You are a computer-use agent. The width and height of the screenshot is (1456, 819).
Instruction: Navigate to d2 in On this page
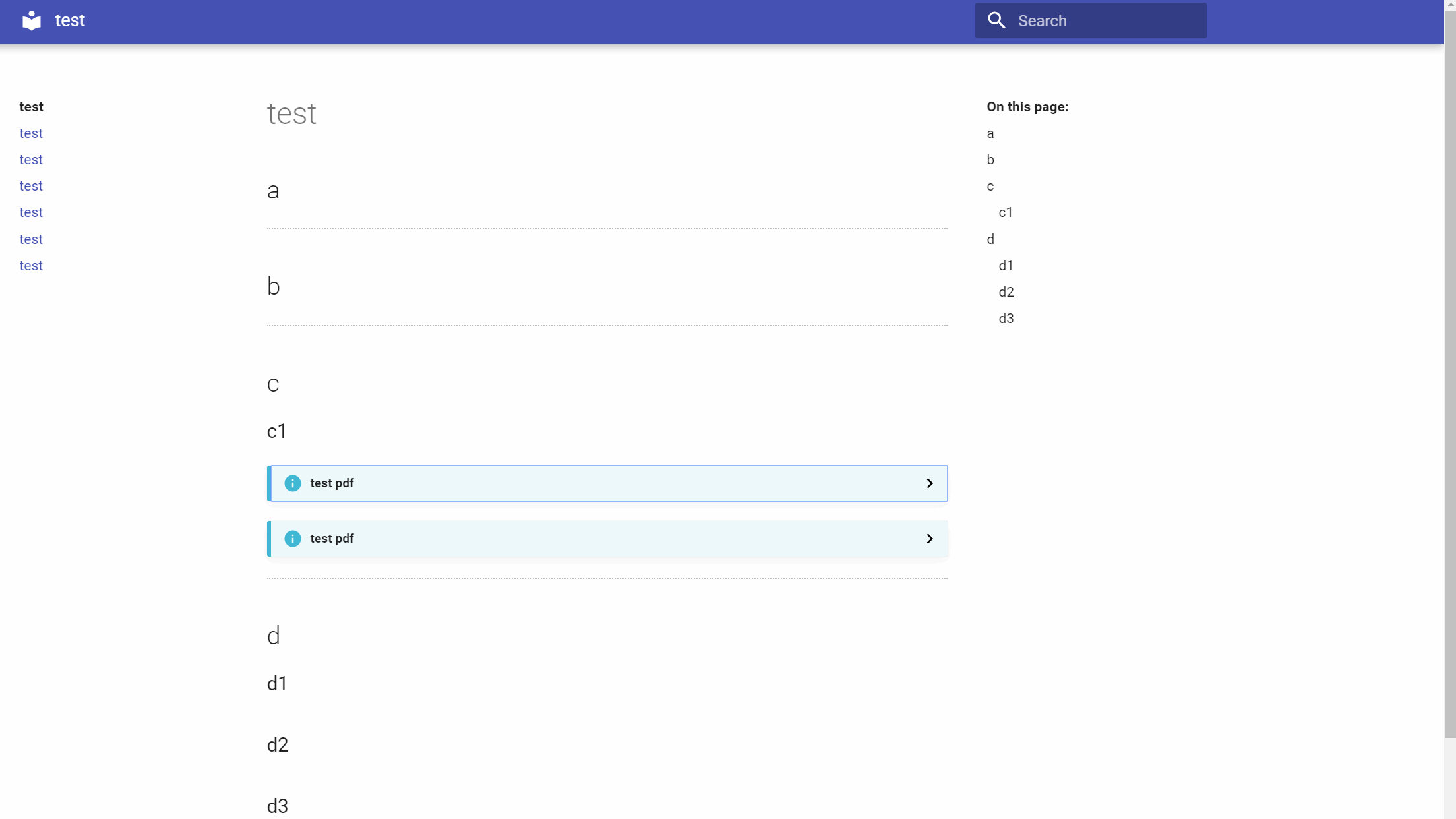[1006, 292]
